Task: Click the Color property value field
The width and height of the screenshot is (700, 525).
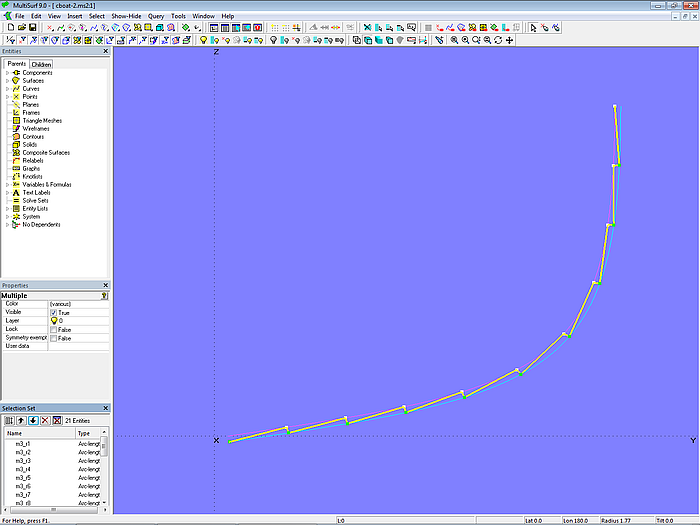Action: (x=78, y=304)
